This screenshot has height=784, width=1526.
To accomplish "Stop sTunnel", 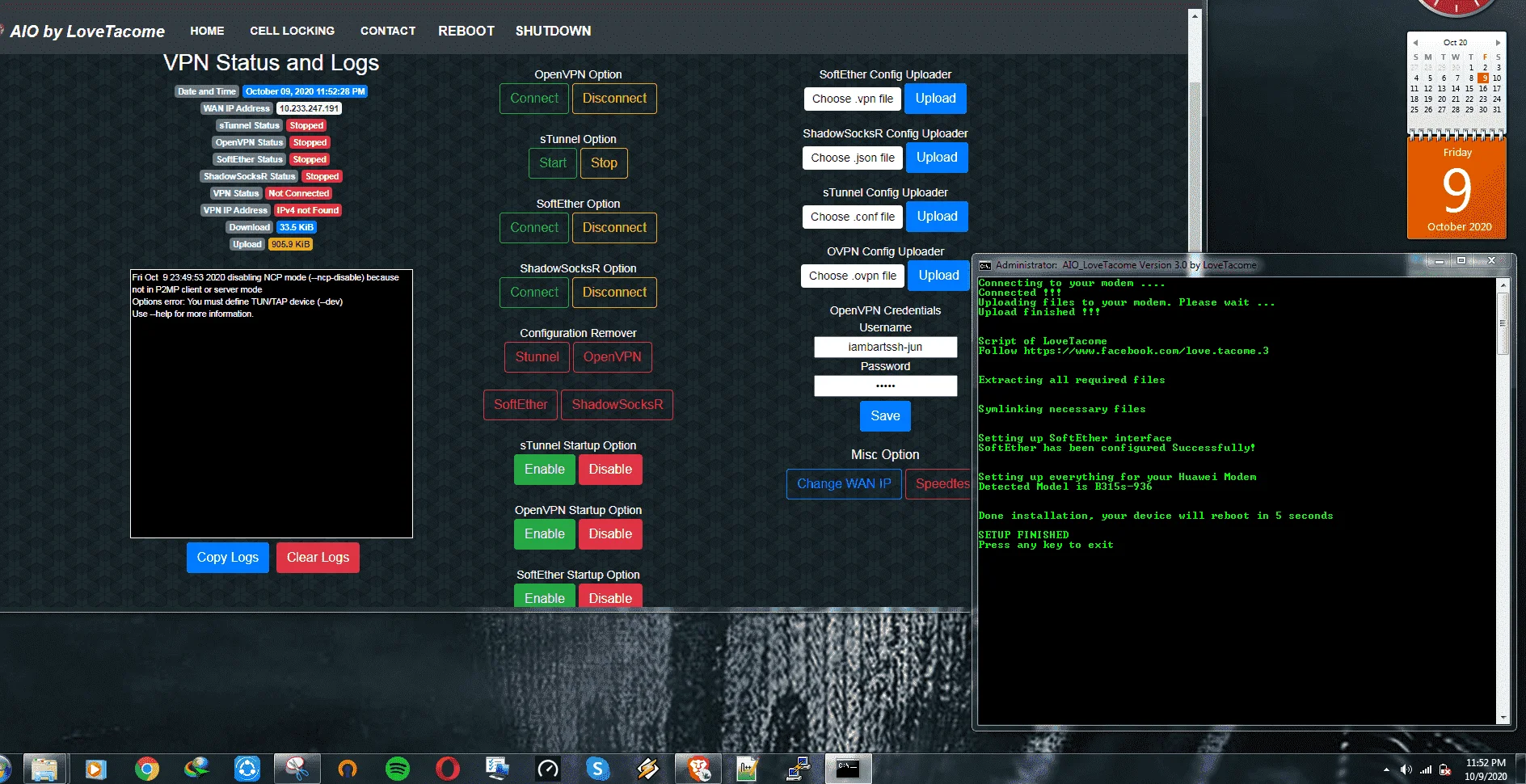I will point(604,163).
